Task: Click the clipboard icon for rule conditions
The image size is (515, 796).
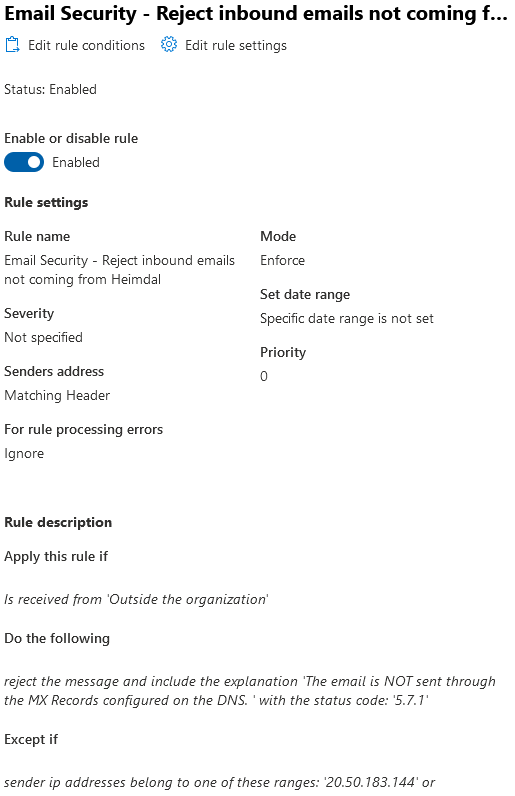Action: click(12, 45)
